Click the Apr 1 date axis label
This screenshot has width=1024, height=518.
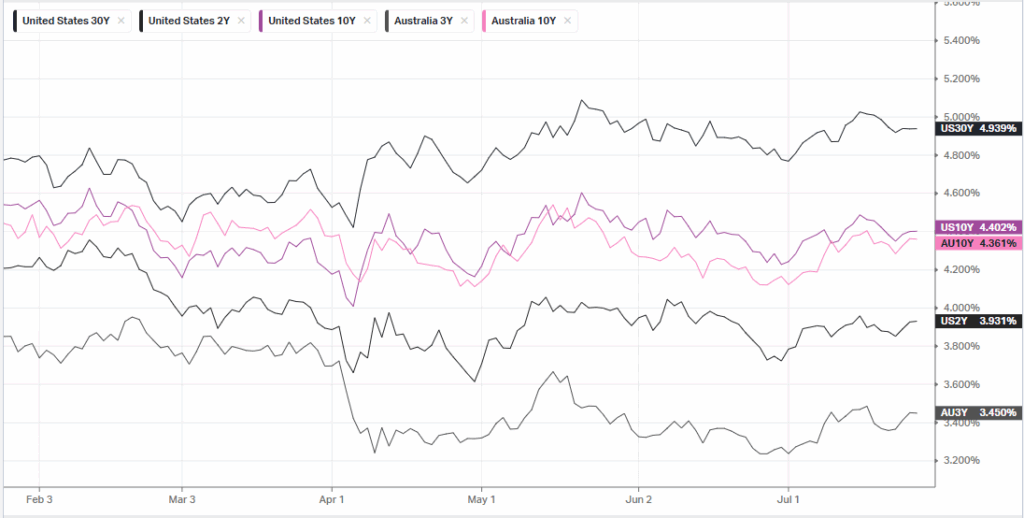coord(332,500)
